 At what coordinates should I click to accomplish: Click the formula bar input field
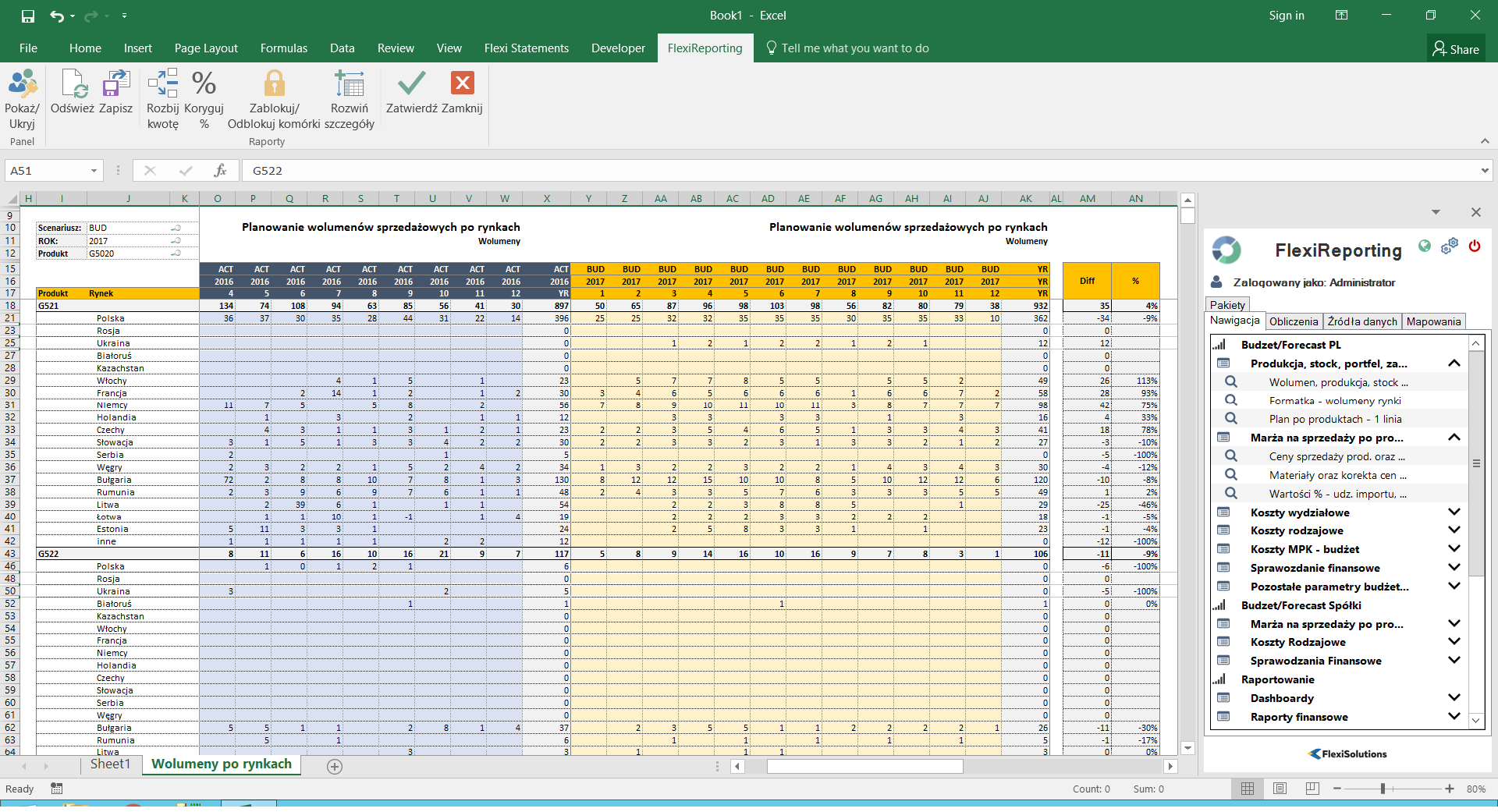tap(858, 171)
